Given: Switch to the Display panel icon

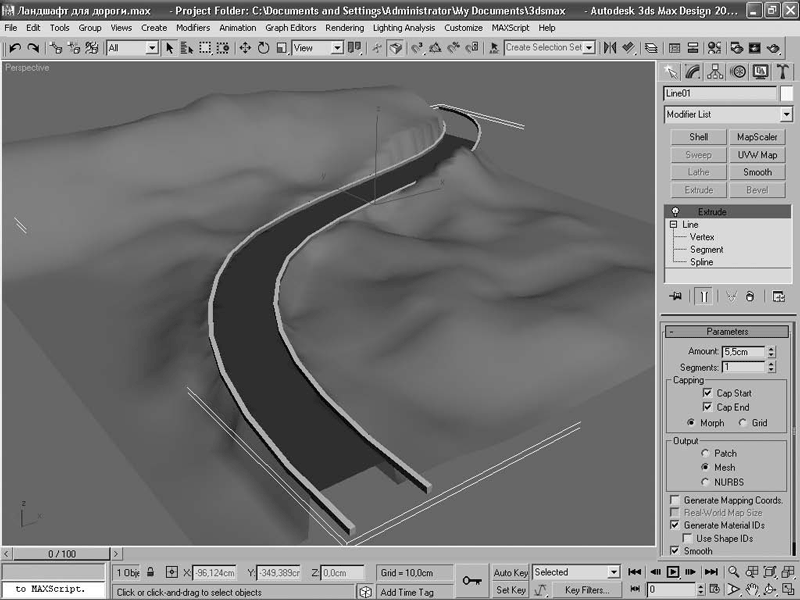Looking at the screenshot, I should tap(760, 72).
